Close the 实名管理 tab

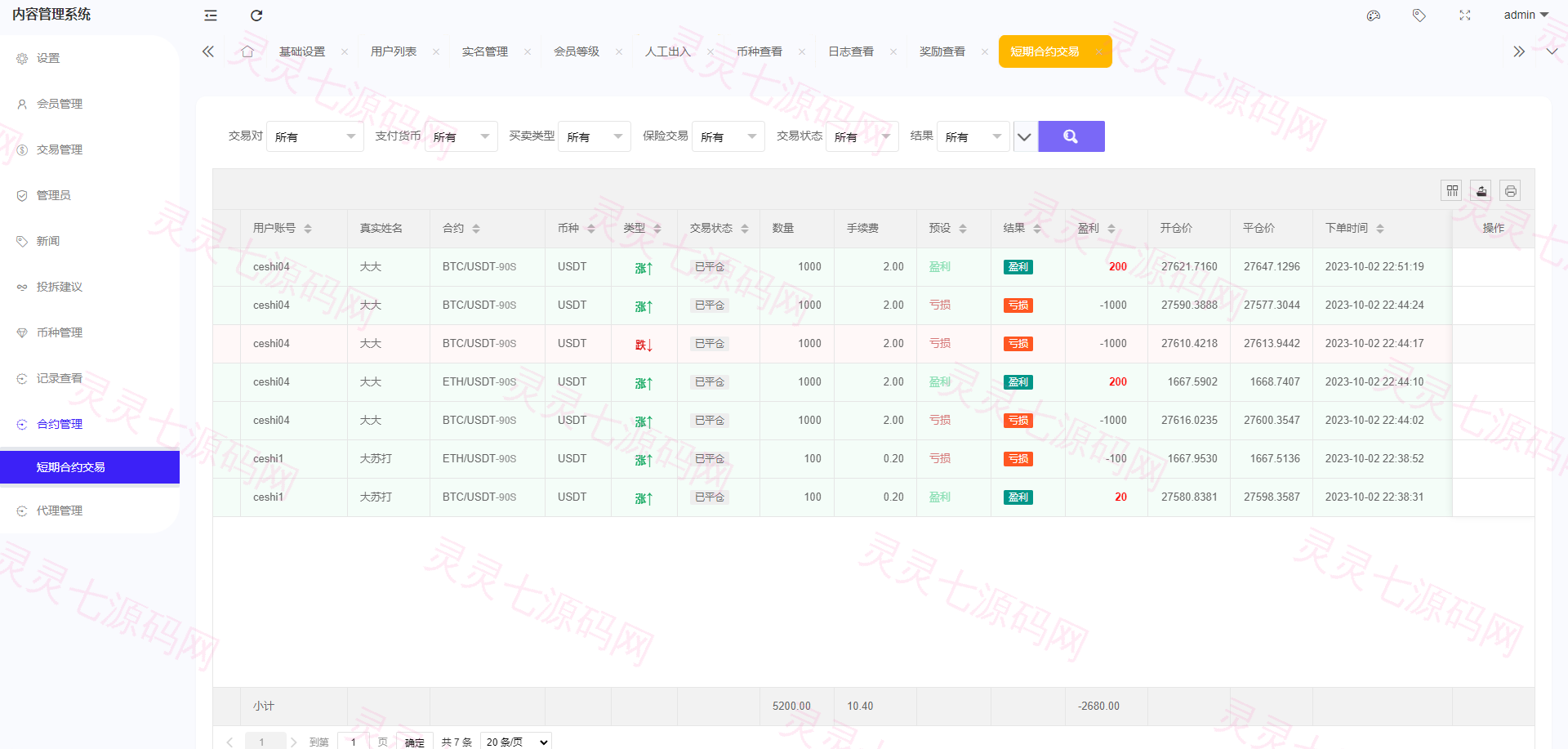(528, 52)
